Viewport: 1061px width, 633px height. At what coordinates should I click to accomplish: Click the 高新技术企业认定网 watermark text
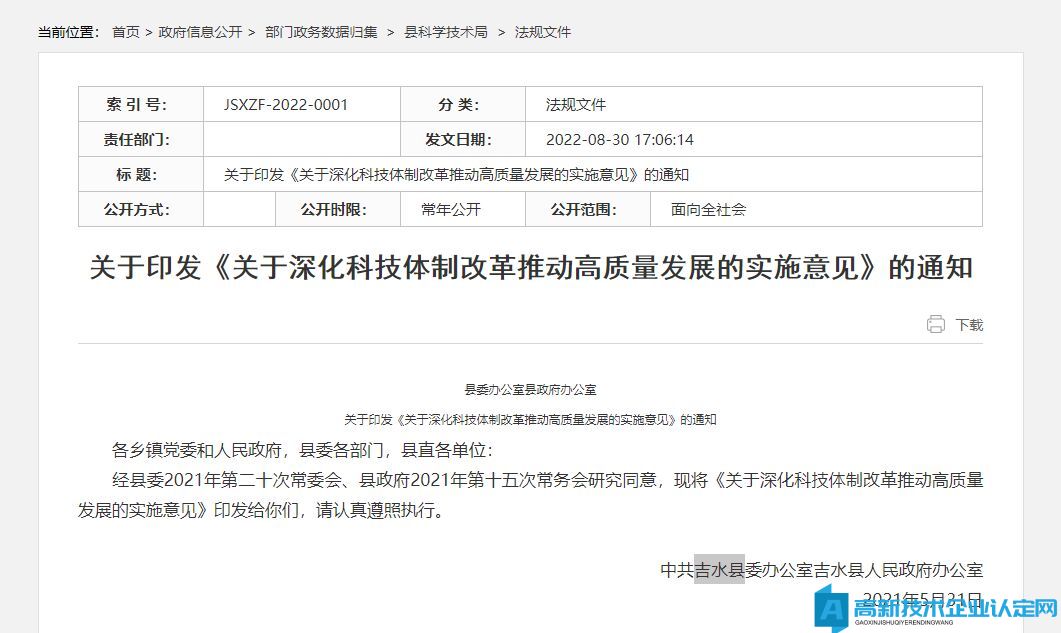tap(953, 608)
